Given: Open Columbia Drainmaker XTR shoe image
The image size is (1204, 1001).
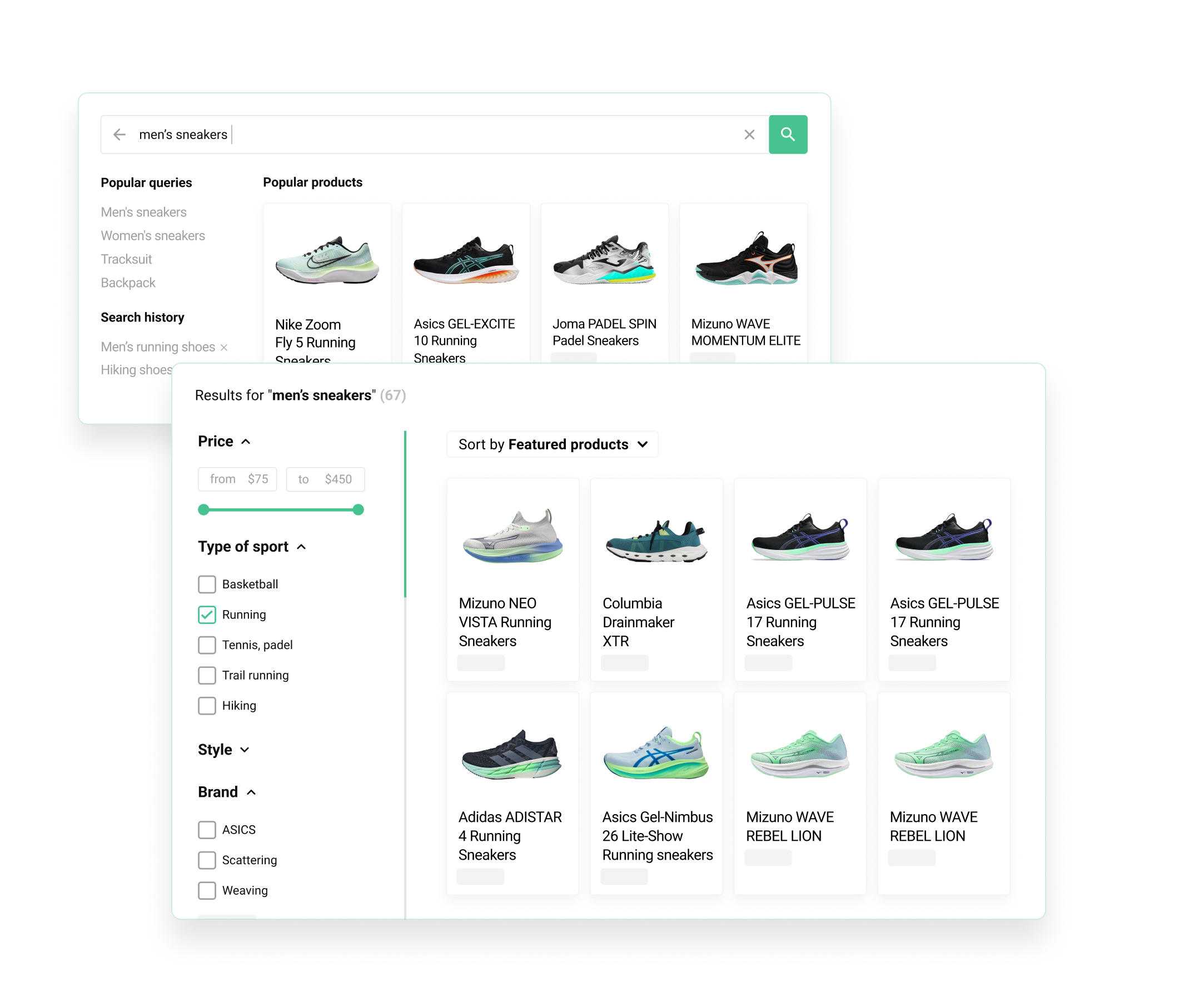Looking at the screenshot, I should (x=657, y=541).
